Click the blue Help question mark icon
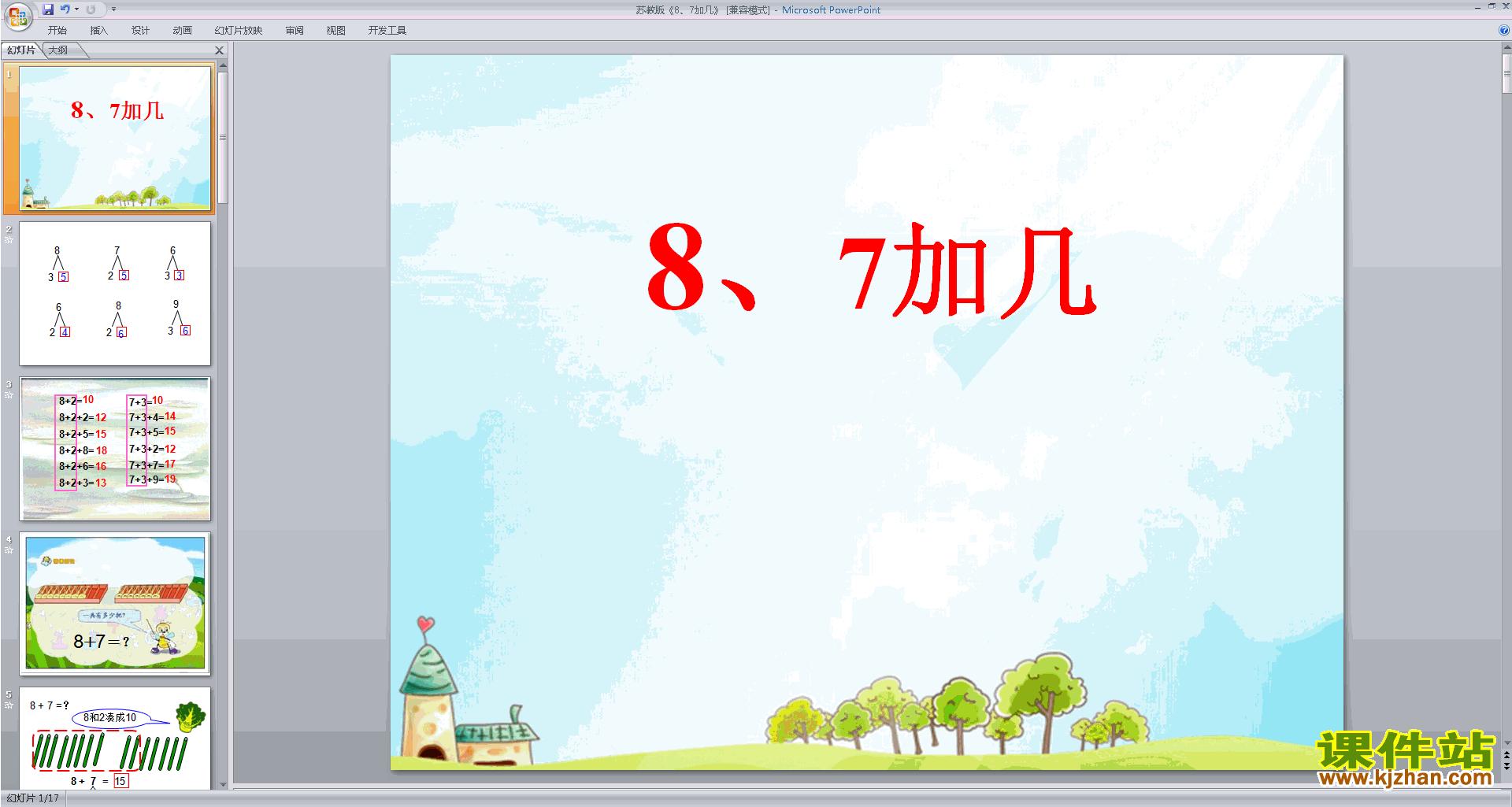This screenshot has width=1512, height=807. click(x=1503, y=30)
